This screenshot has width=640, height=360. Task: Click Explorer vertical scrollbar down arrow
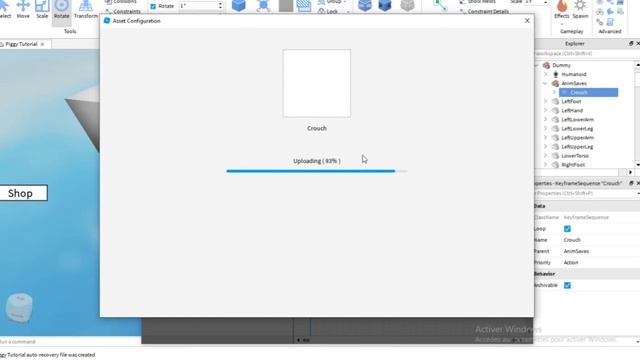coord(637,164)
